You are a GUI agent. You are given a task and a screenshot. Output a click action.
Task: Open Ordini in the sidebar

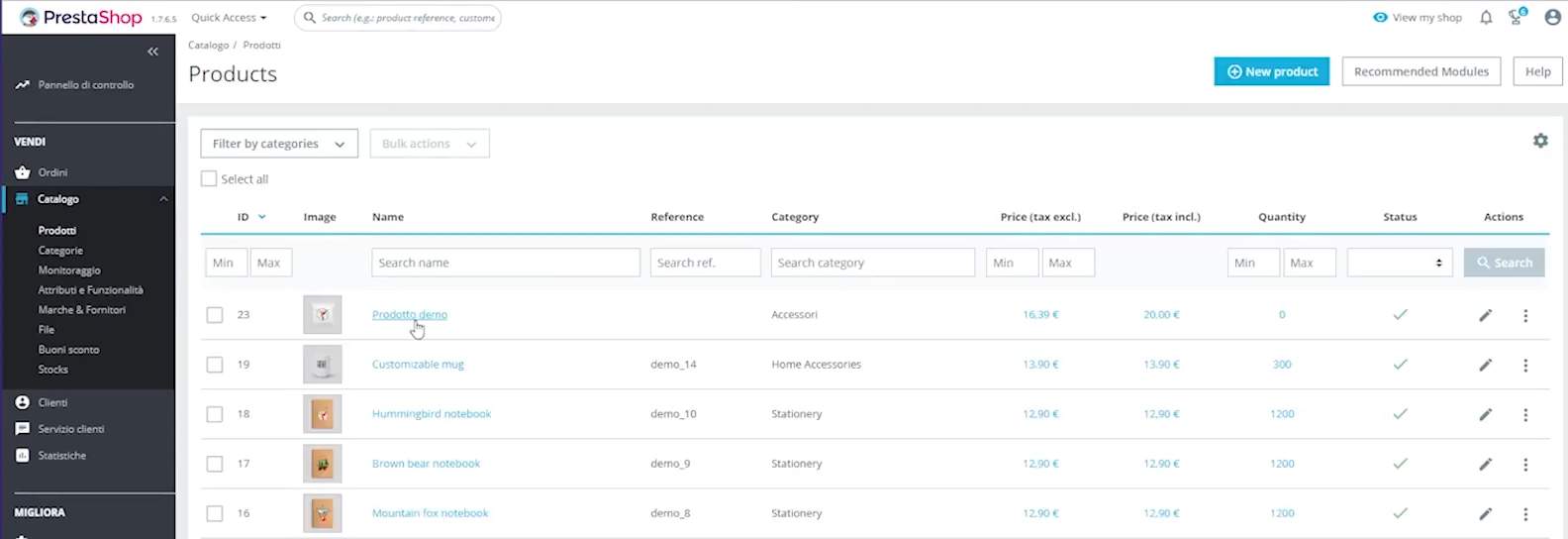pyautogui.click(x=52, y=172)
